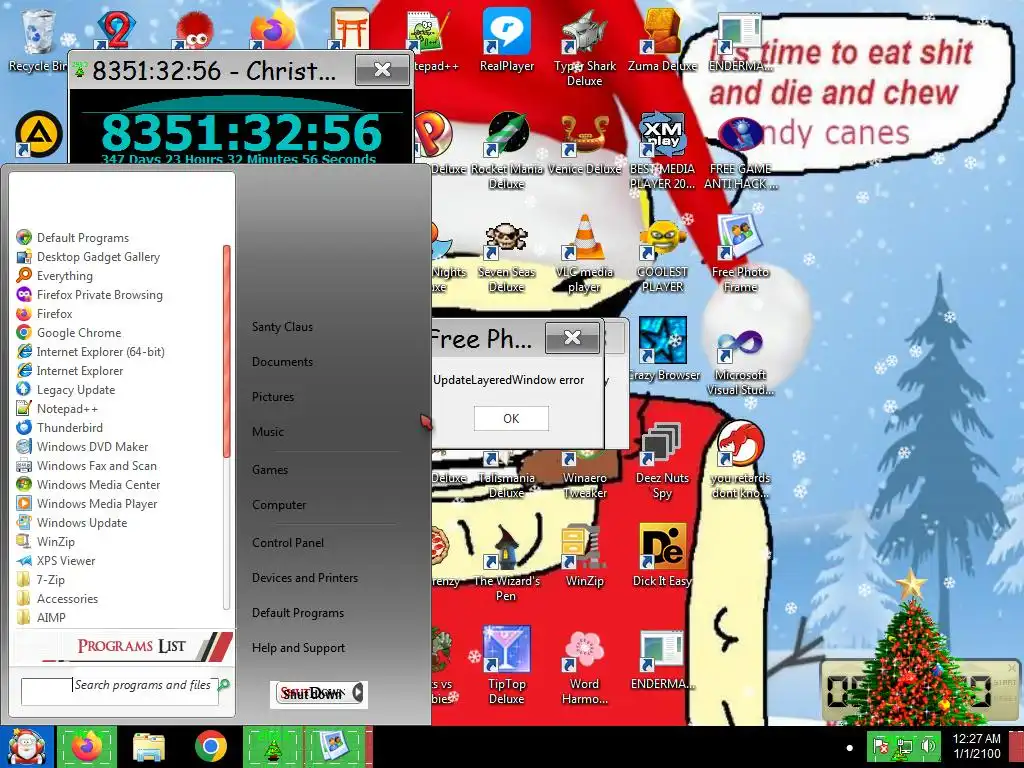Open Documents from Start menu
Viewport: 1024px width, 768px height.
pos(282,362)
